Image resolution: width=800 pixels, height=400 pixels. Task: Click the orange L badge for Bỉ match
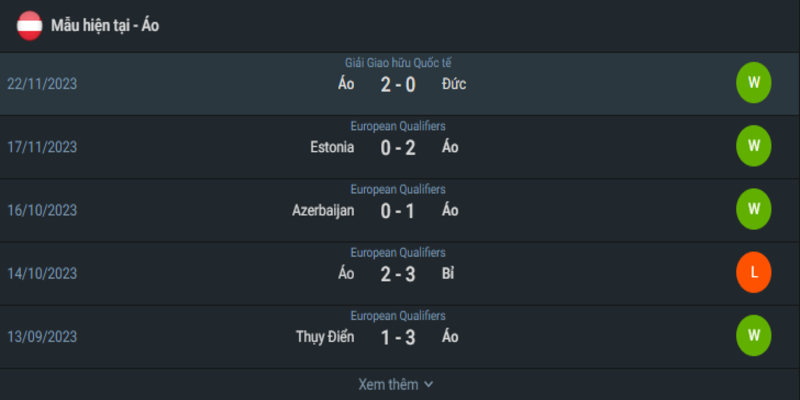[x=754, y=272]
